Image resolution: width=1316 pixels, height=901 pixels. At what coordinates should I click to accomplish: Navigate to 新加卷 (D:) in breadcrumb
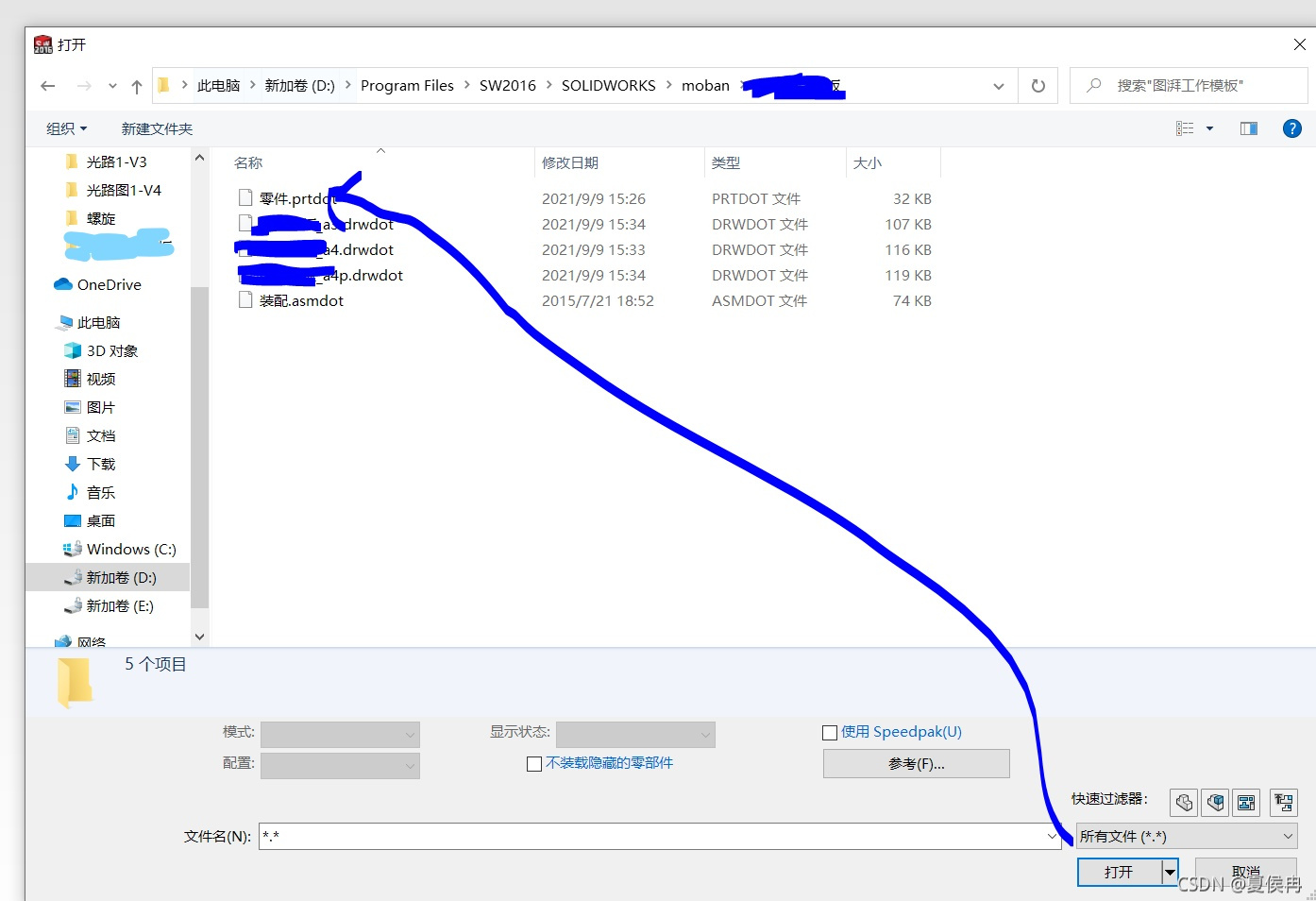click(300, 85)
